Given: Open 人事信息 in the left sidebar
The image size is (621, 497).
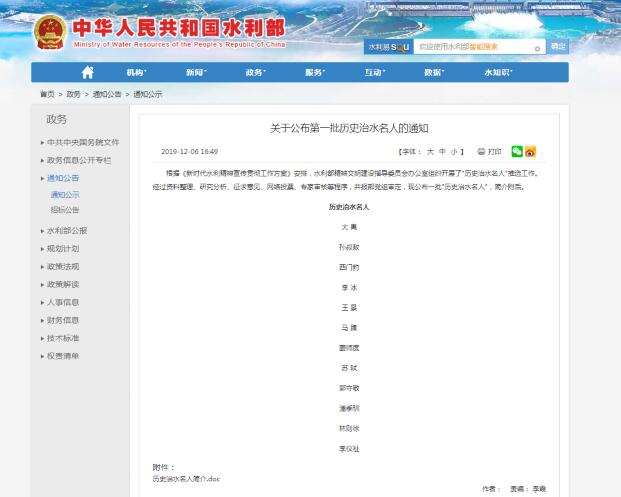Looking at the screenshot, I should [x=62, y=302].
